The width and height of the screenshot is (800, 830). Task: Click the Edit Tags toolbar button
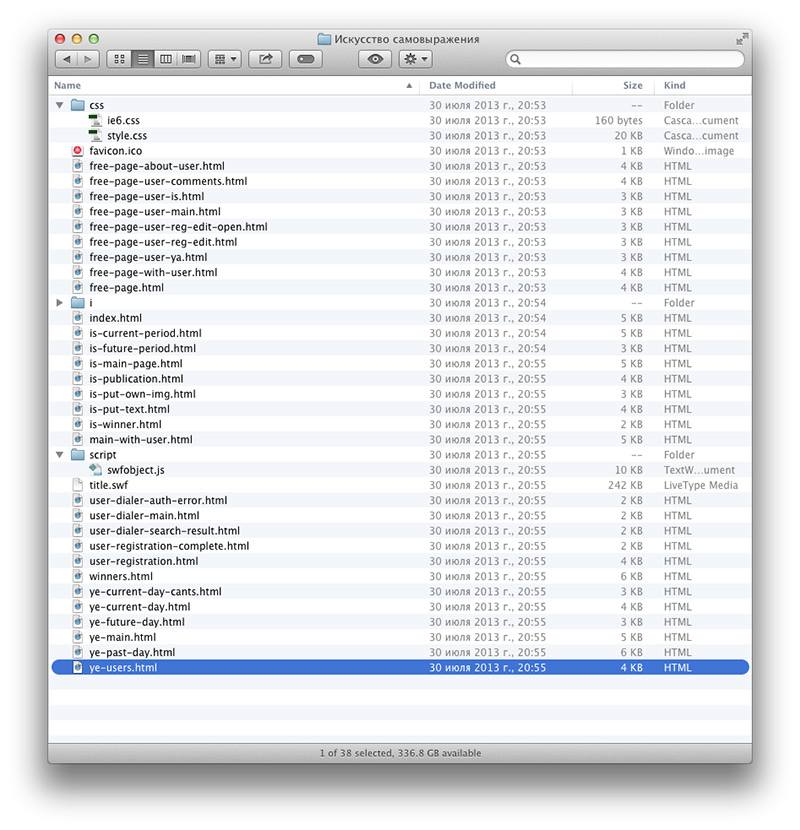pos(305,59)
